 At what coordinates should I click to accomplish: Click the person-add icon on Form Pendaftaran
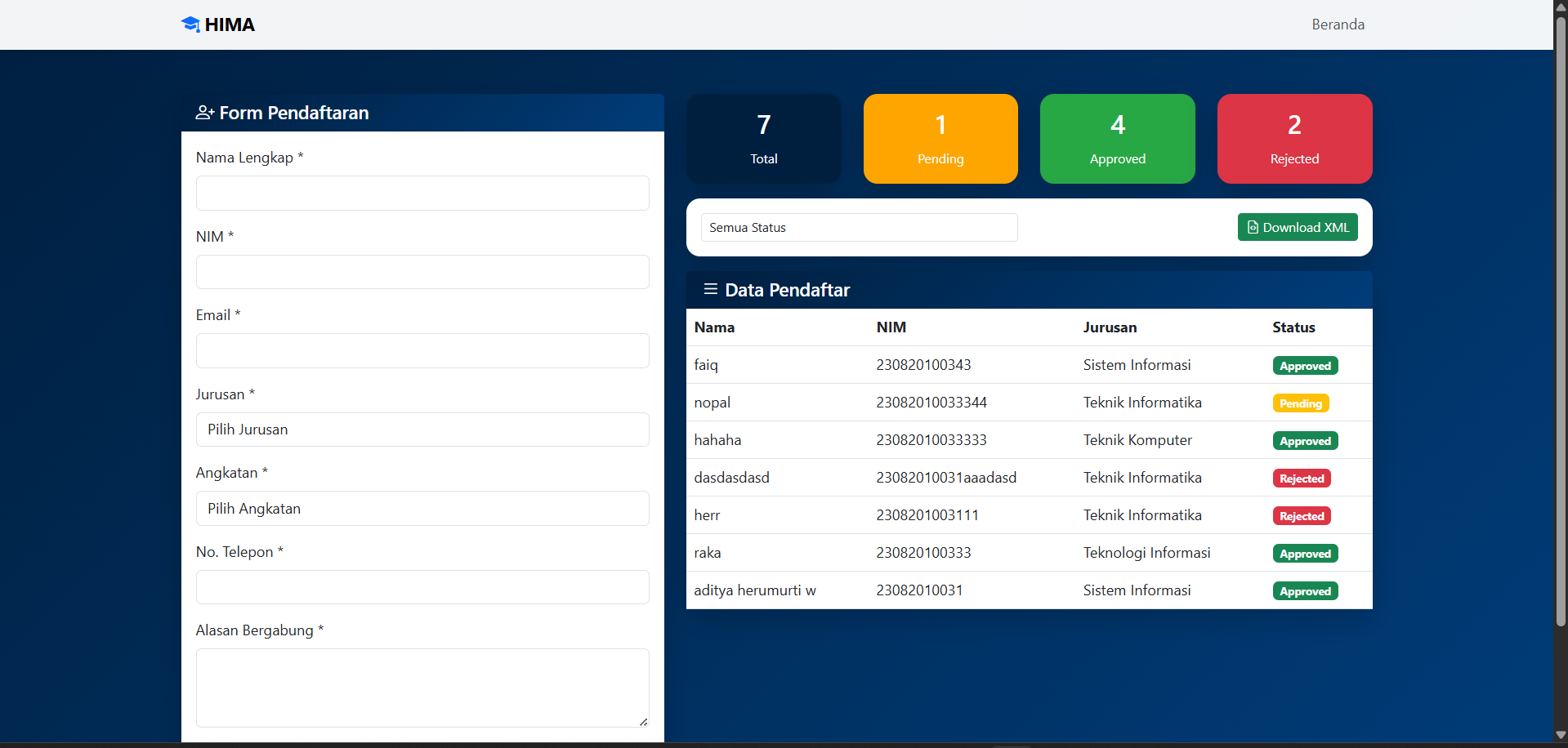pyautogui.click(x=203, y=113)
